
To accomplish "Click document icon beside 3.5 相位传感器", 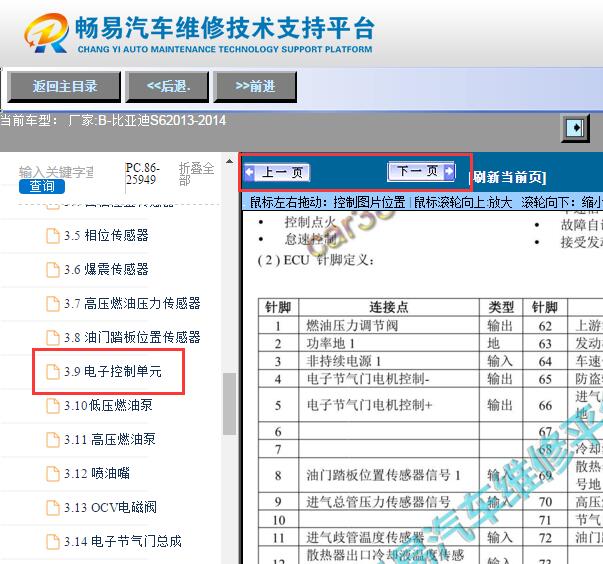I will (53, 236).
